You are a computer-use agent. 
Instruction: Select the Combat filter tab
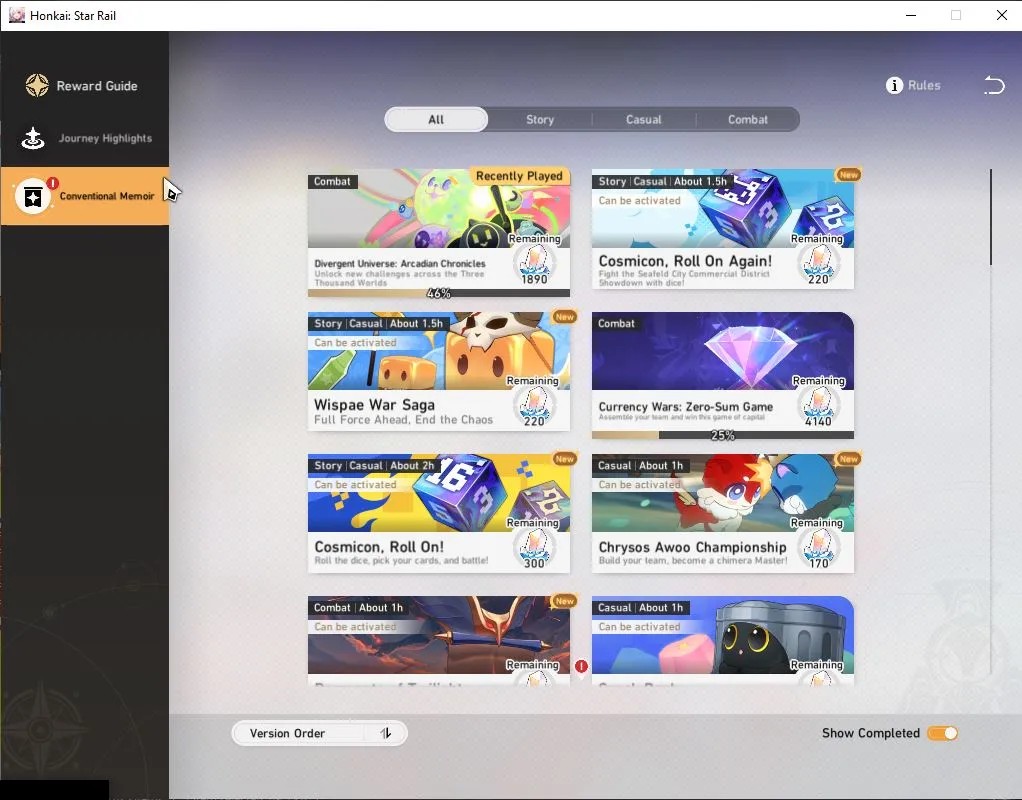(748, 119)
